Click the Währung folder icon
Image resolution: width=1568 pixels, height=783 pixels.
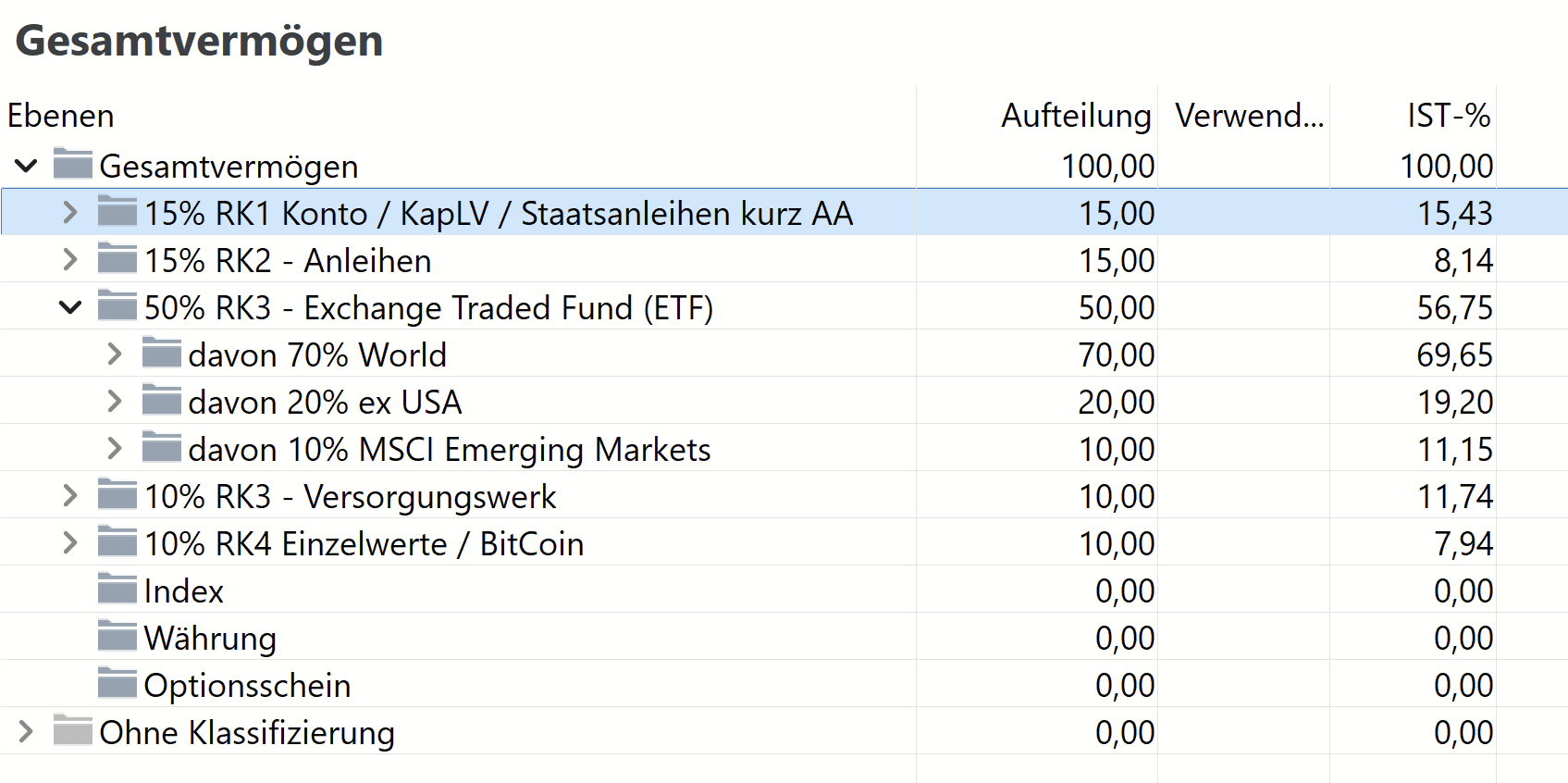(x=117, y=637)
